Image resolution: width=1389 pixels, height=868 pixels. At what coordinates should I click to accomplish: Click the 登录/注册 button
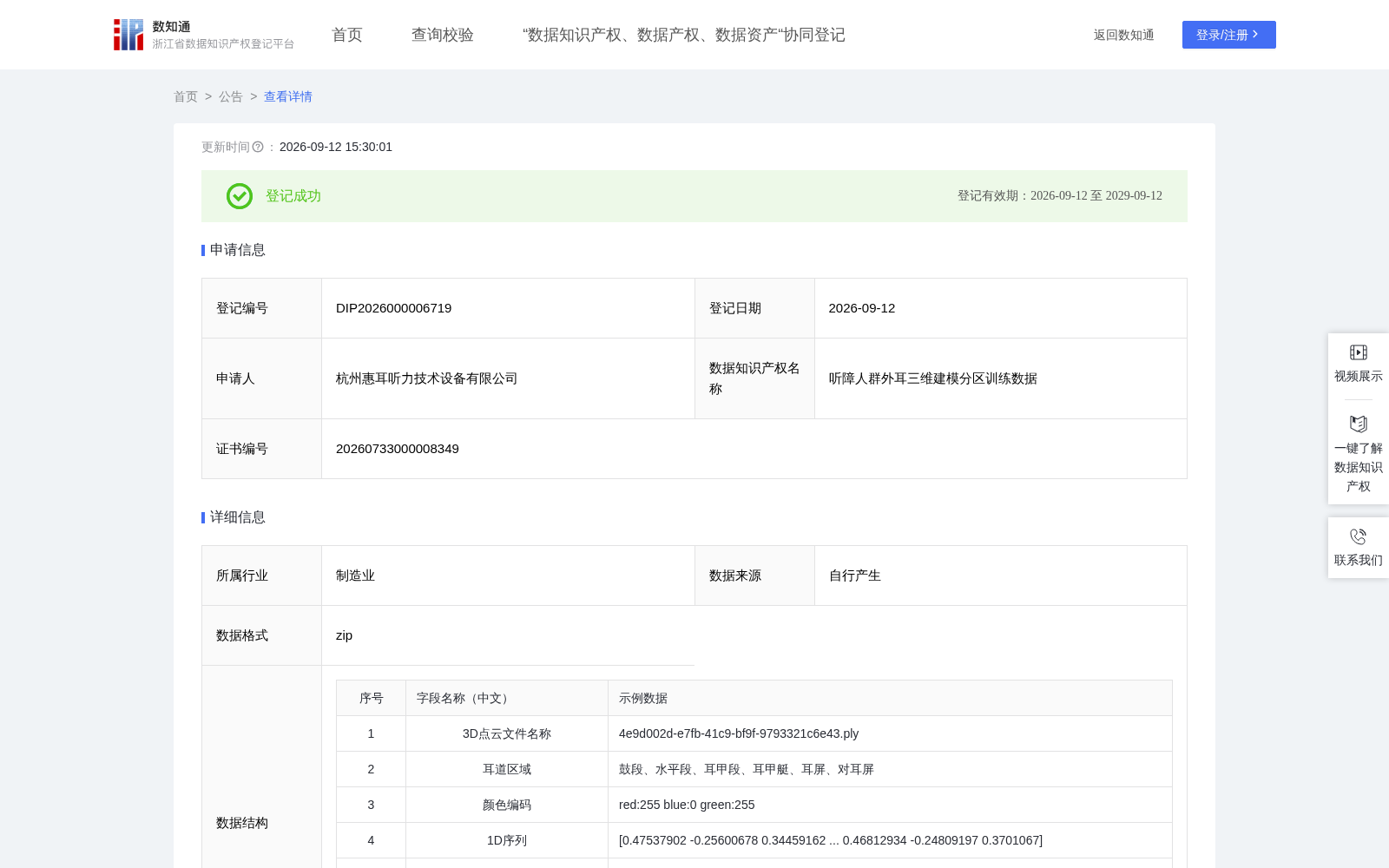click(x=1229, y=35)
